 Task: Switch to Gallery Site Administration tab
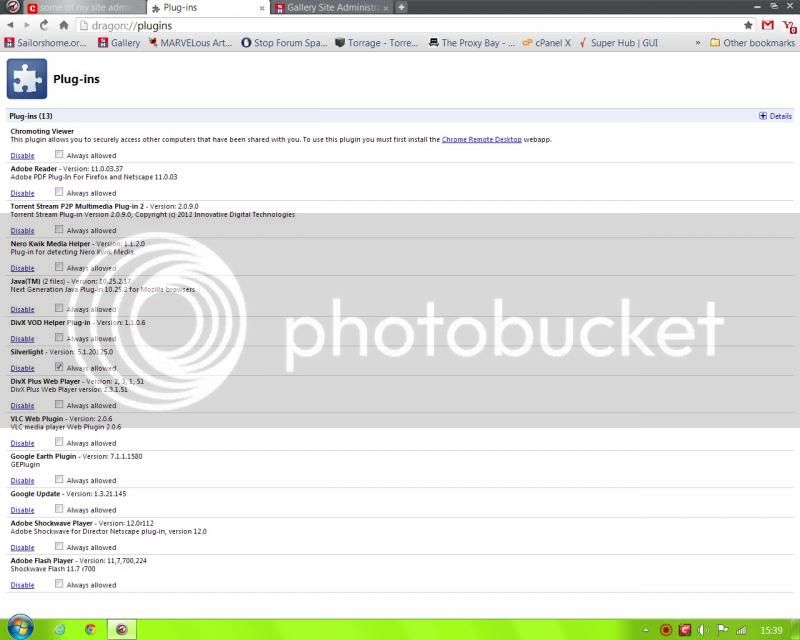(x=332, y=8)
